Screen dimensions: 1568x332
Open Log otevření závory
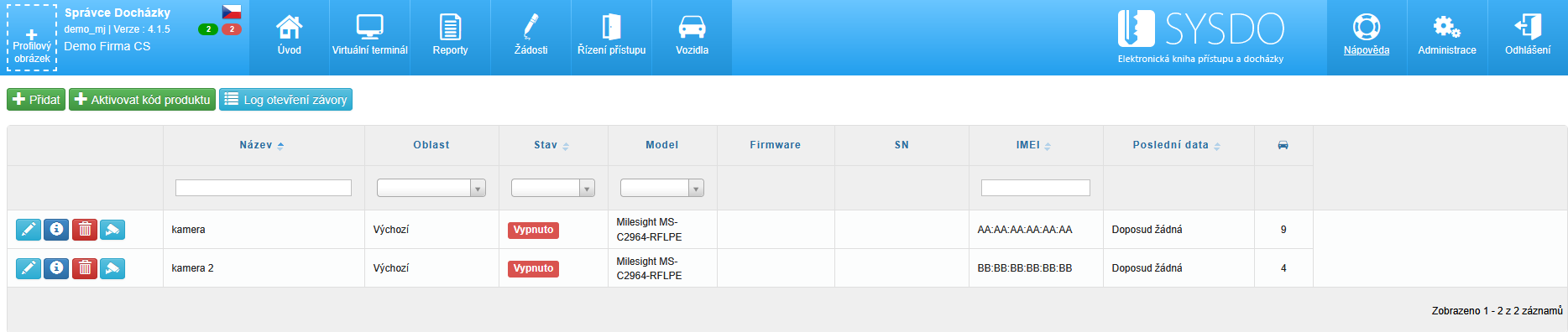(x=285, y=99)
